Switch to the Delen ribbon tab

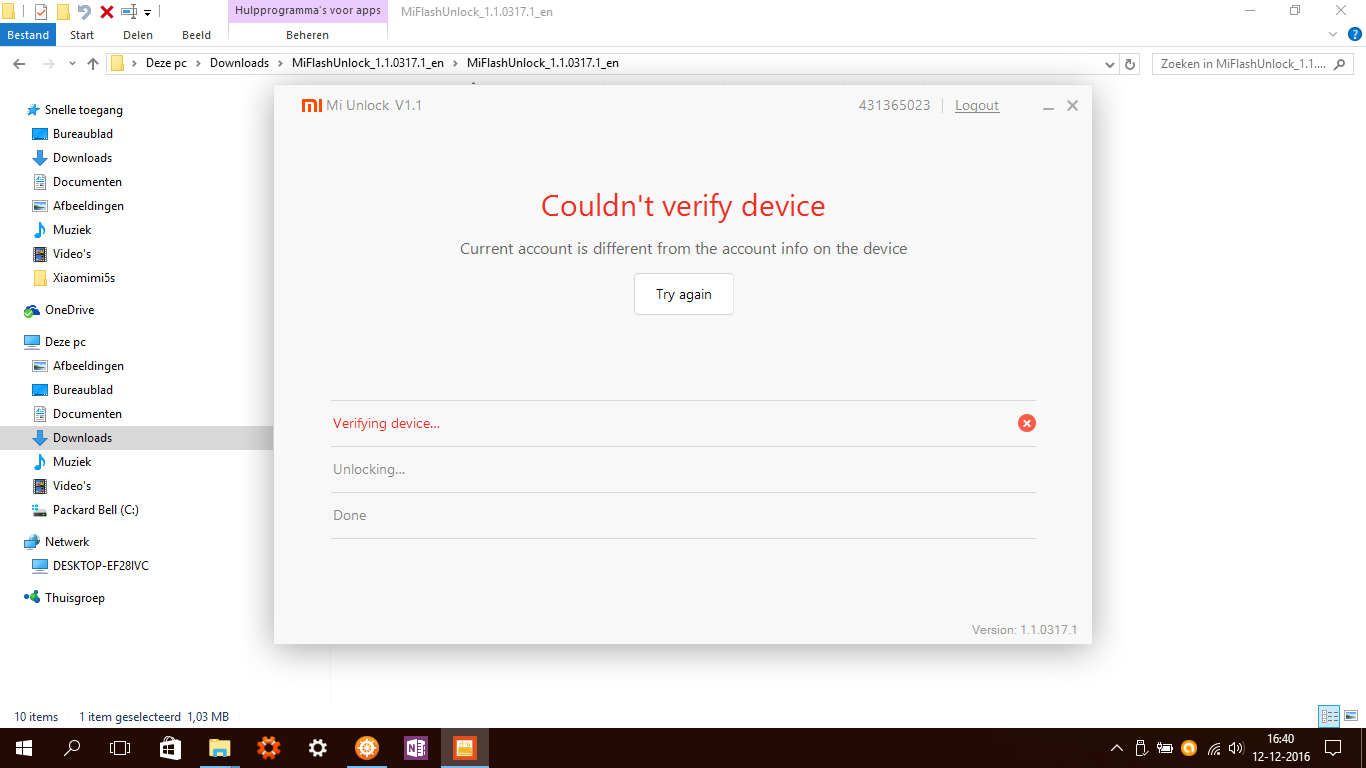138,35
